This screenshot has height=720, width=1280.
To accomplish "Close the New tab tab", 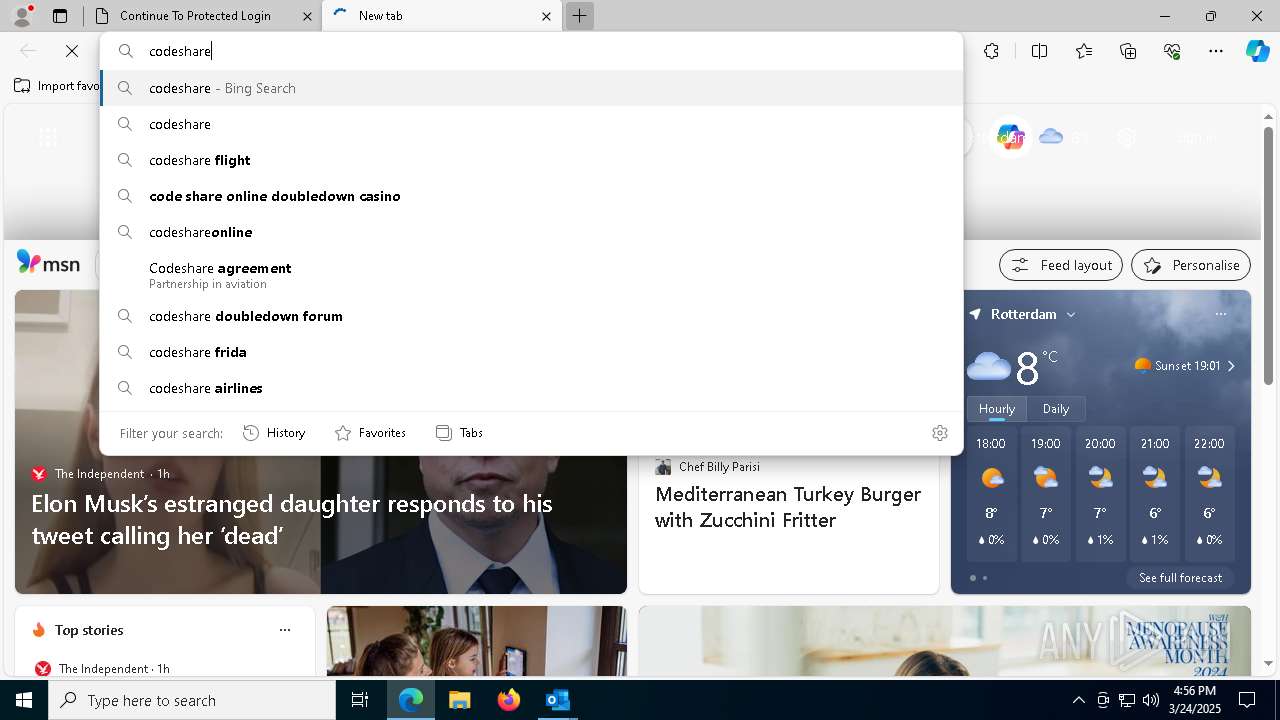I will [546, 16].
